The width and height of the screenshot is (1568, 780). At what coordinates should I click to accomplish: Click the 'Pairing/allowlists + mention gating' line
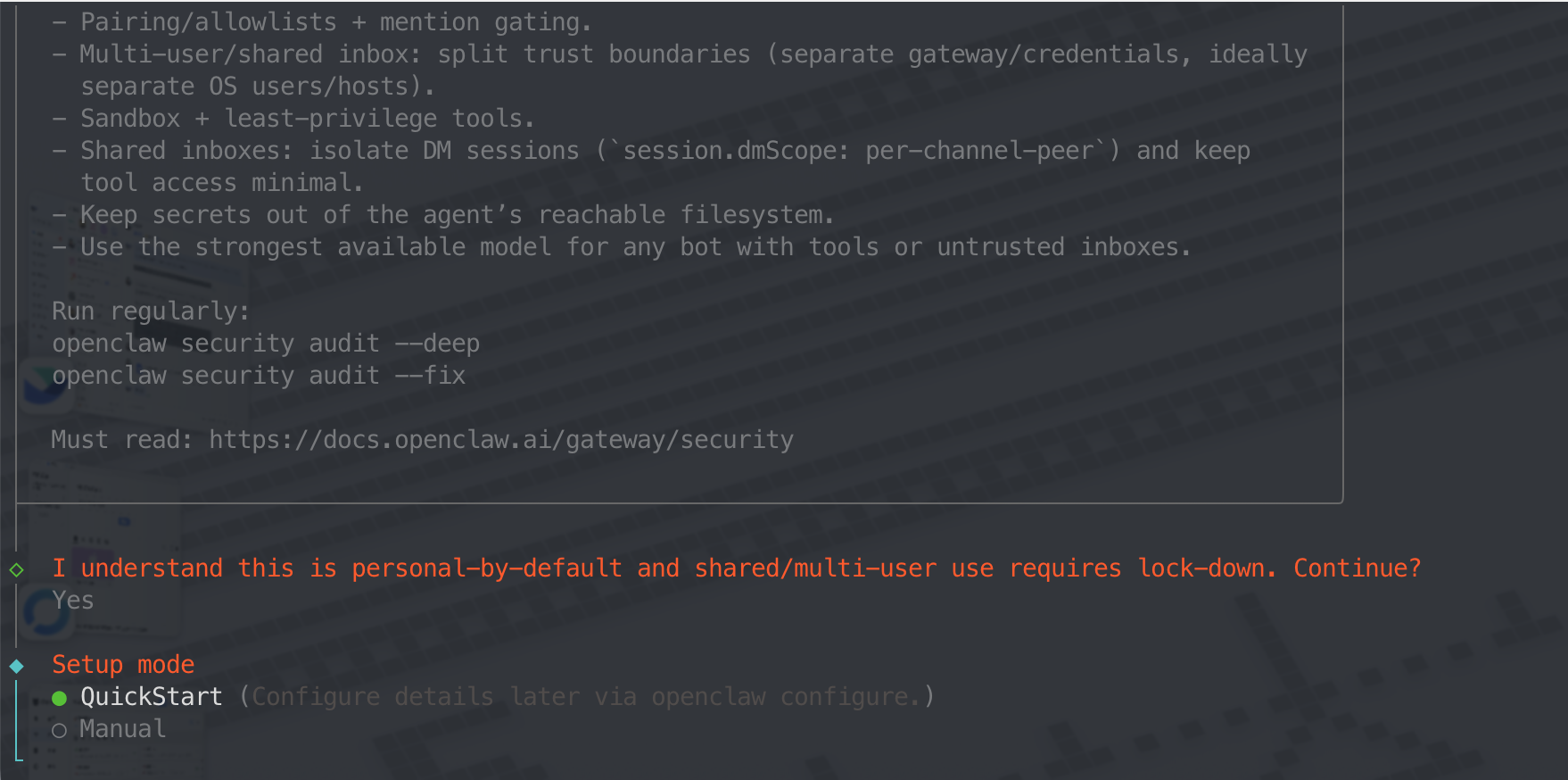point(335,22)
